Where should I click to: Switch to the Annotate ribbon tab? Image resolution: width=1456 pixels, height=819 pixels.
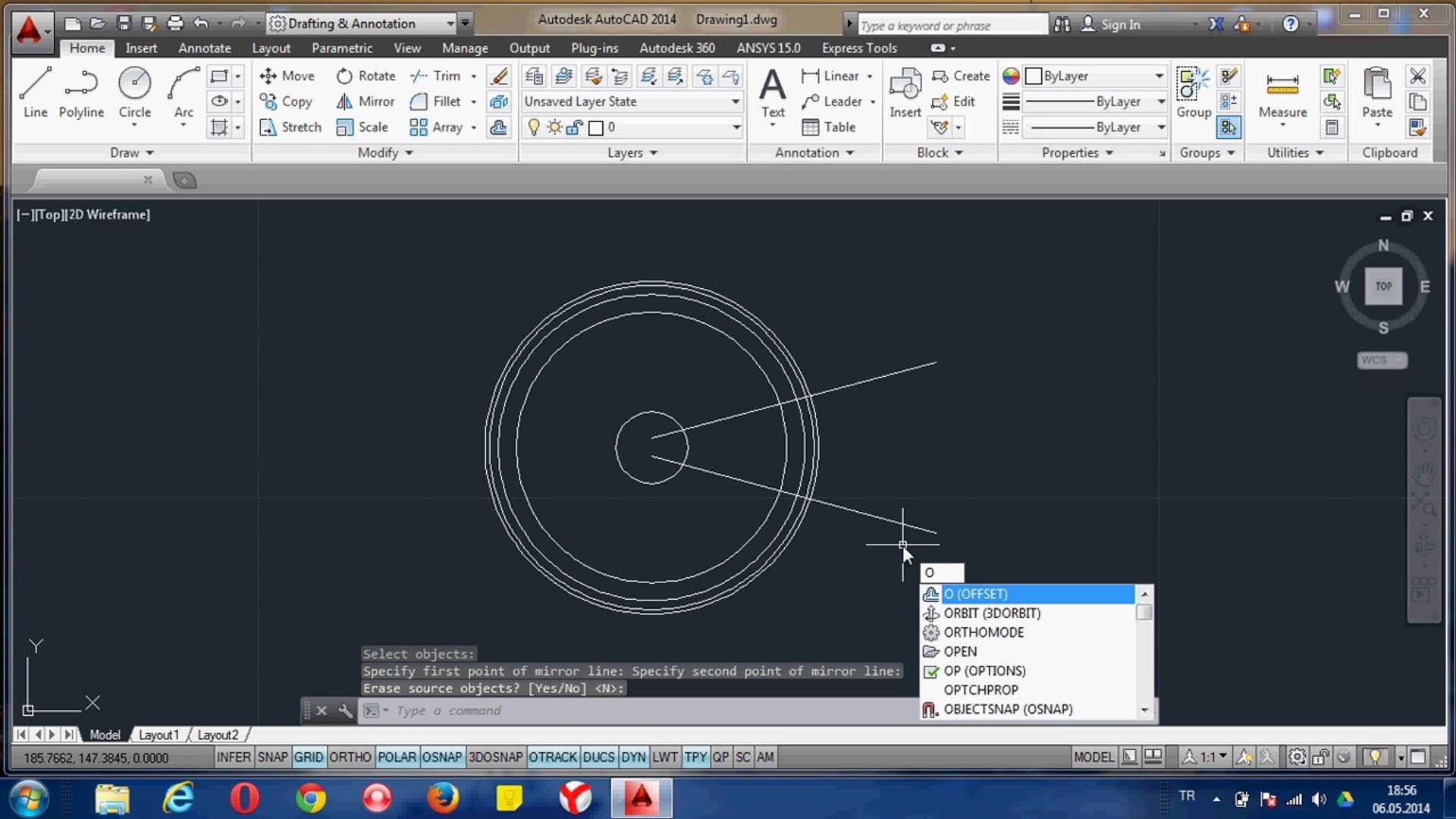pyautogui.click(x=205, y=48)
